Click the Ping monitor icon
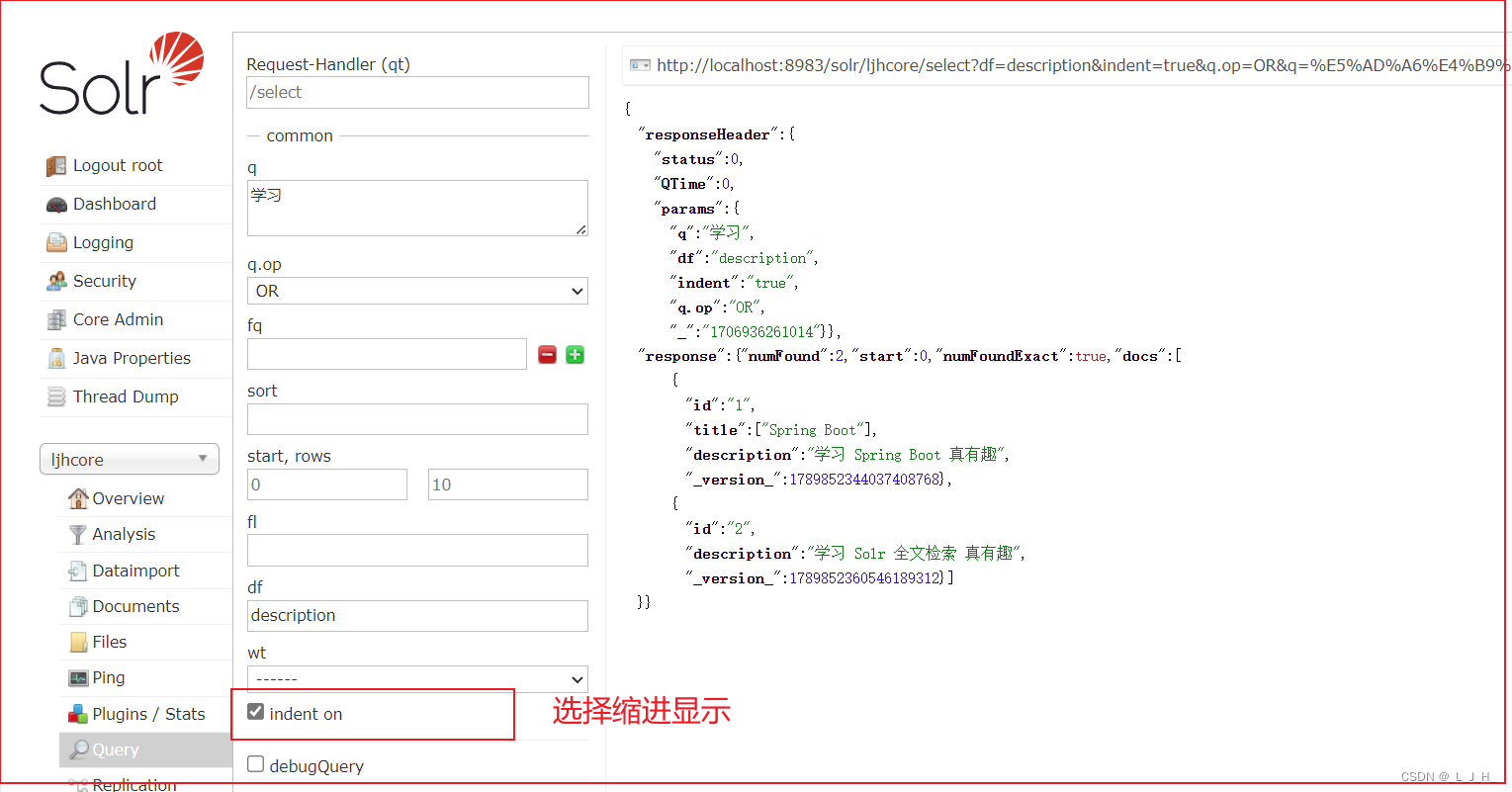 point(78,678)
